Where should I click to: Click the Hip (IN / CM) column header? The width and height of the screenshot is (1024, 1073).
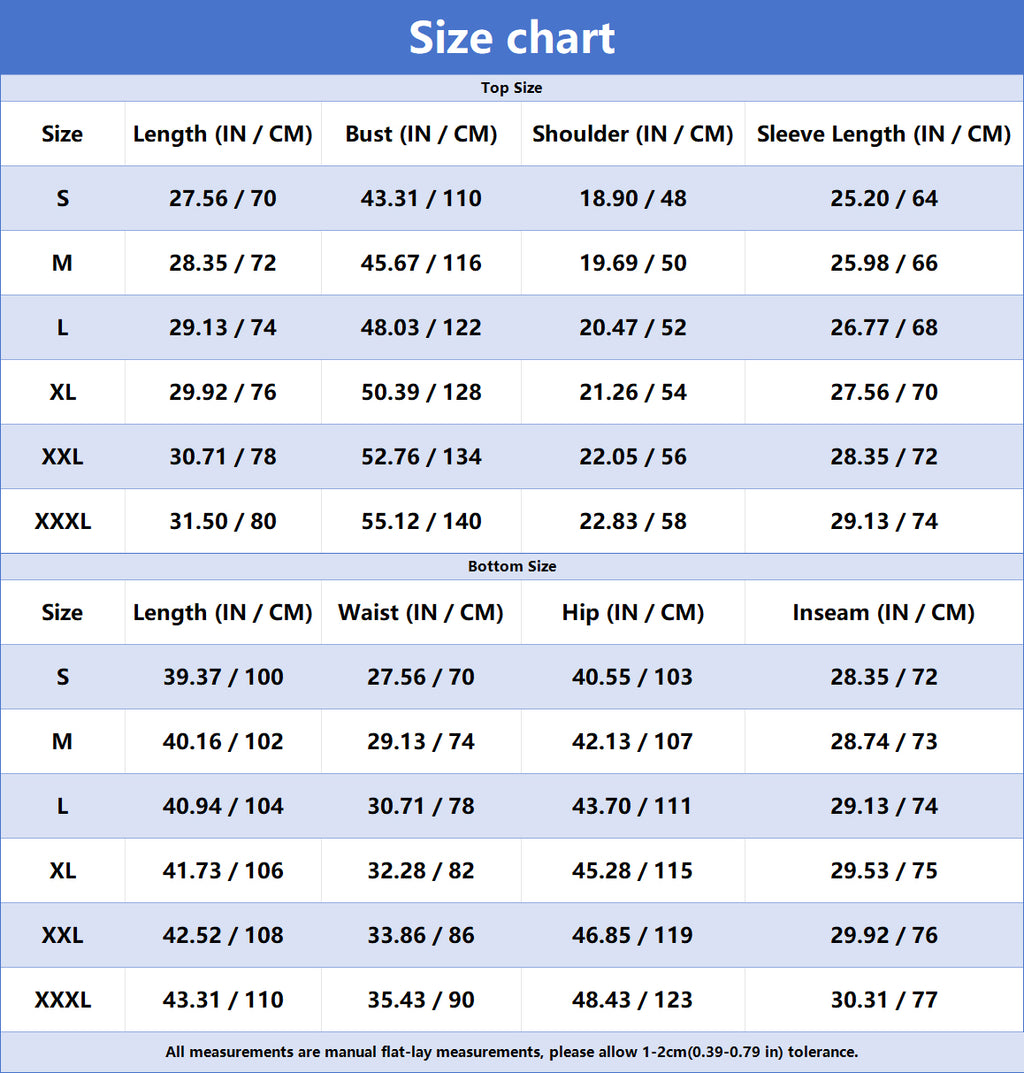pyautogui.click(x=632, y=612)
